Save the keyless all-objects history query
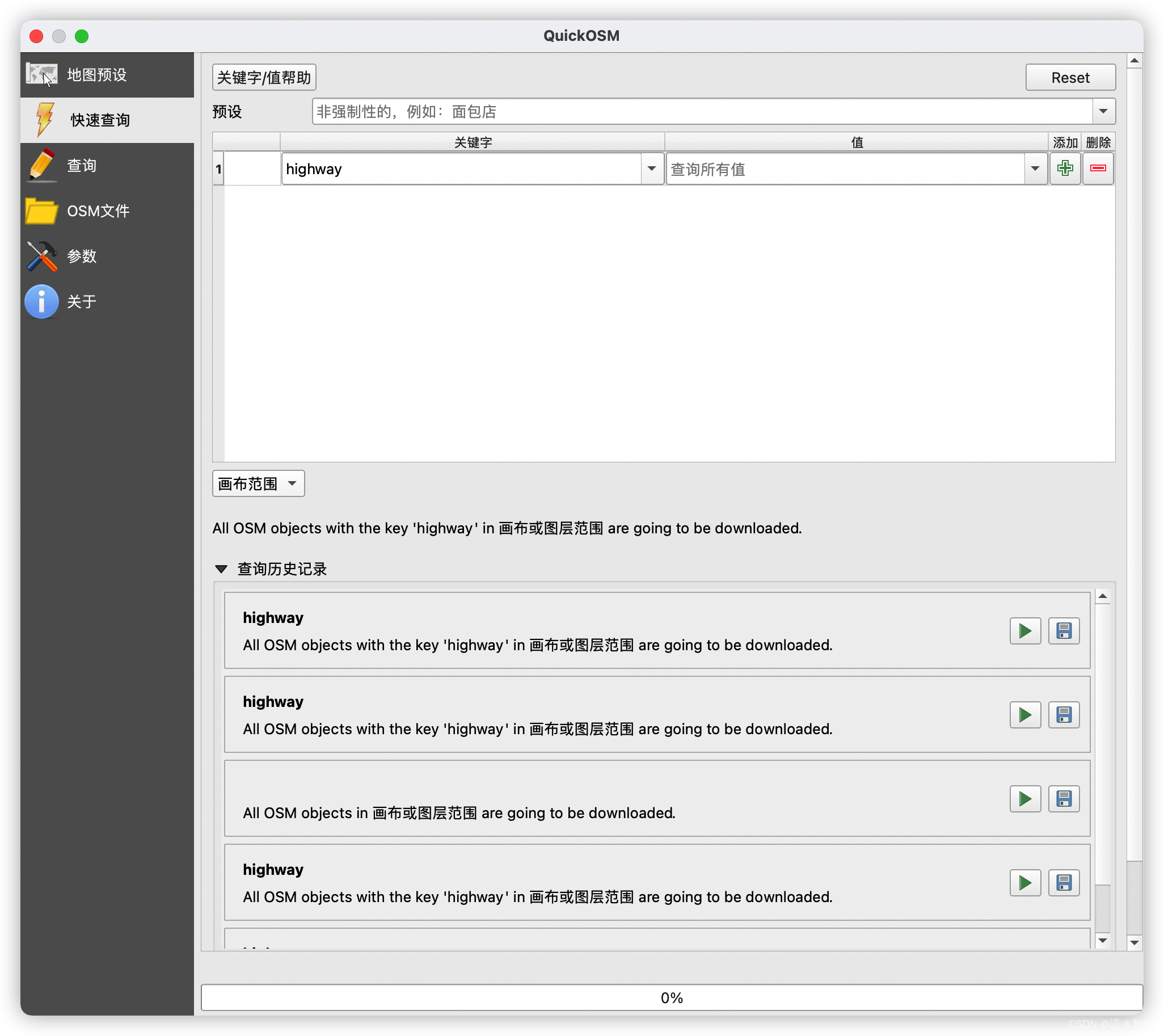Viewport: 1164px width, 1036px height. pyautogui.click(x=1063, y=799)
